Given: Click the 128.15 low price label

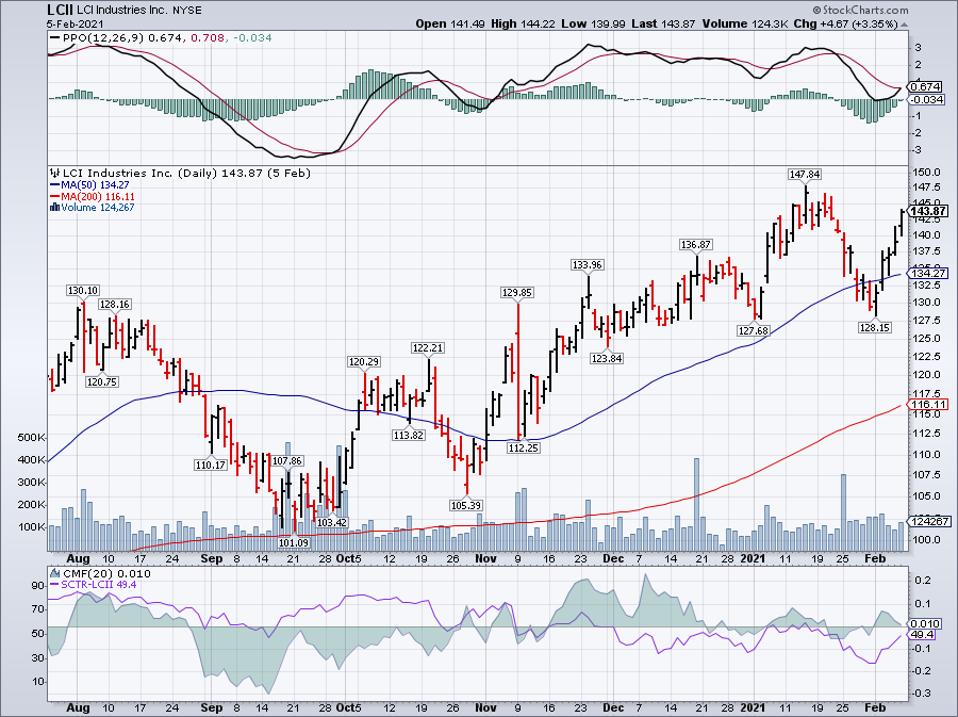Looking at the screenshot, I should coord(875,328).
